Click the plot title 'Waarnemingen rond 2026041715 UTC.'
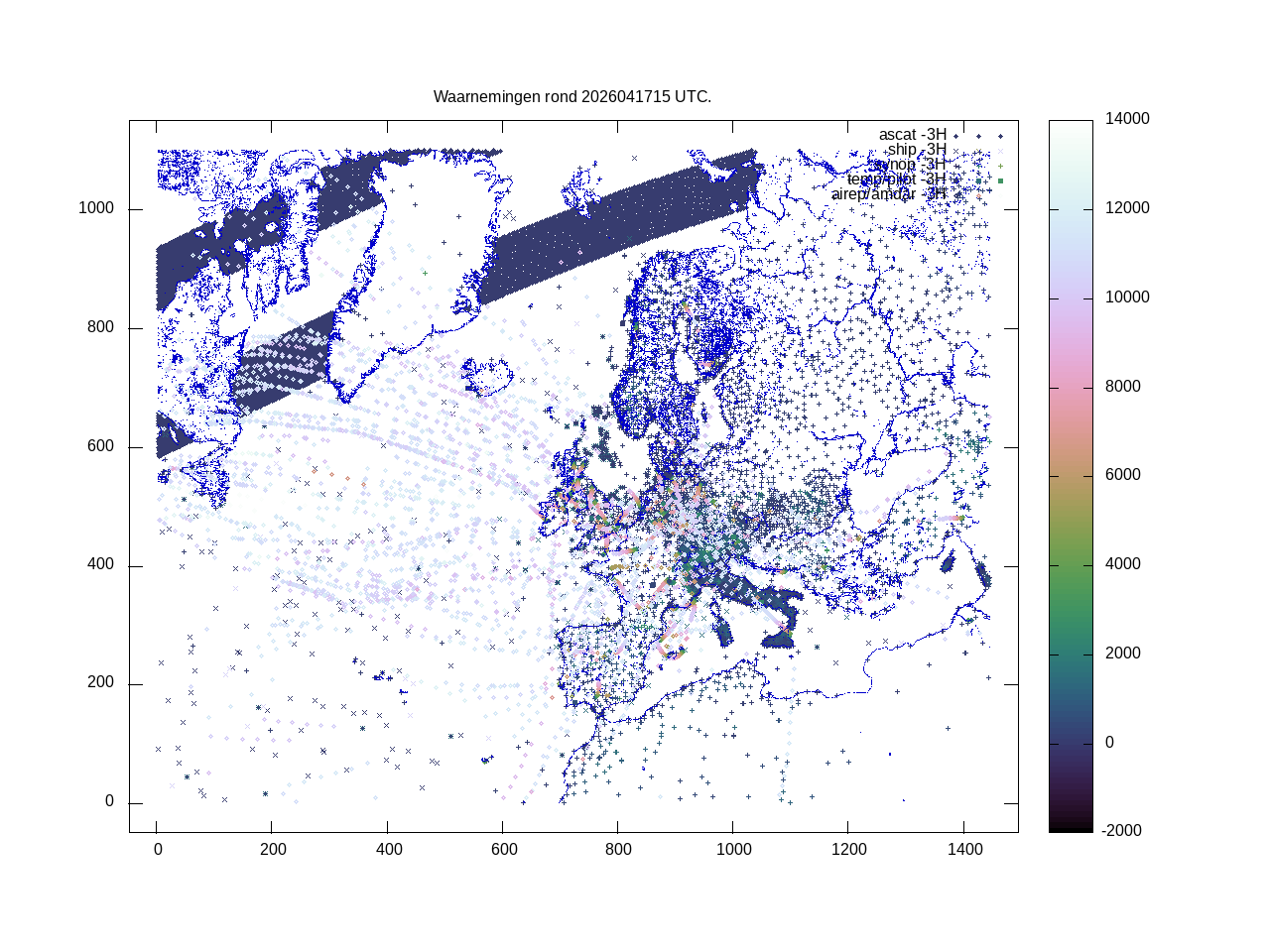Screen dimensions: 1270x952 572,97
